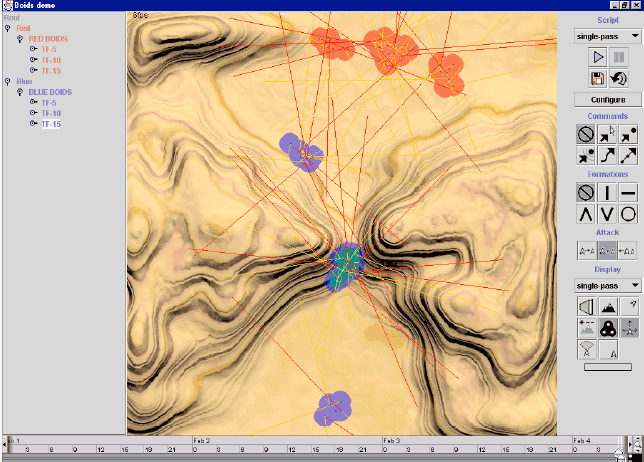
Task: Select red TF-10 in the tree
Action: coord(51,60)
